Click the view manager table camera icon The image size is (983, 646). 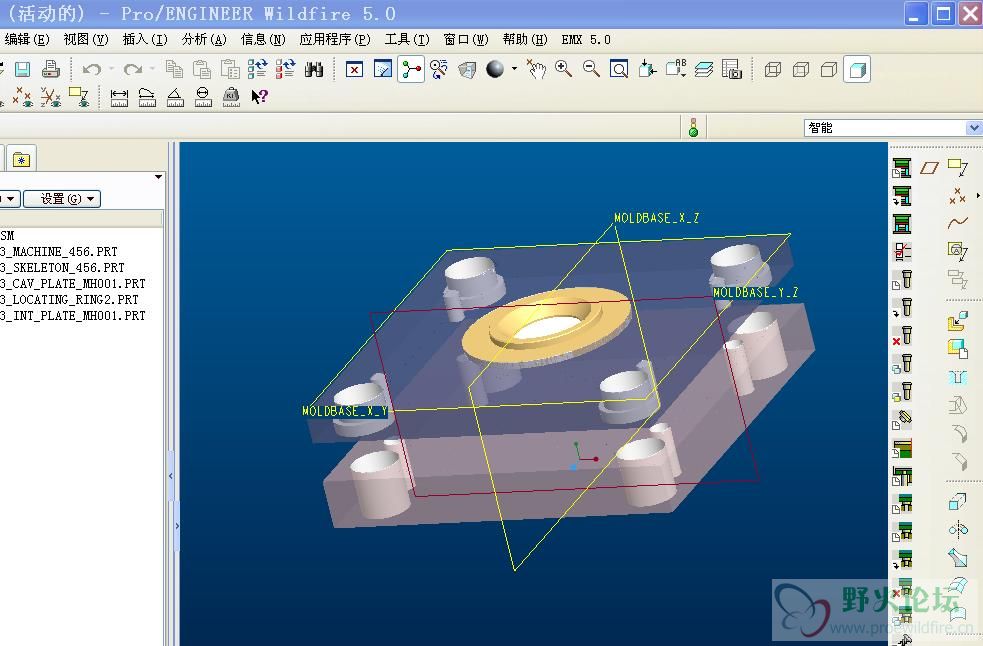[x=732, y=69]
